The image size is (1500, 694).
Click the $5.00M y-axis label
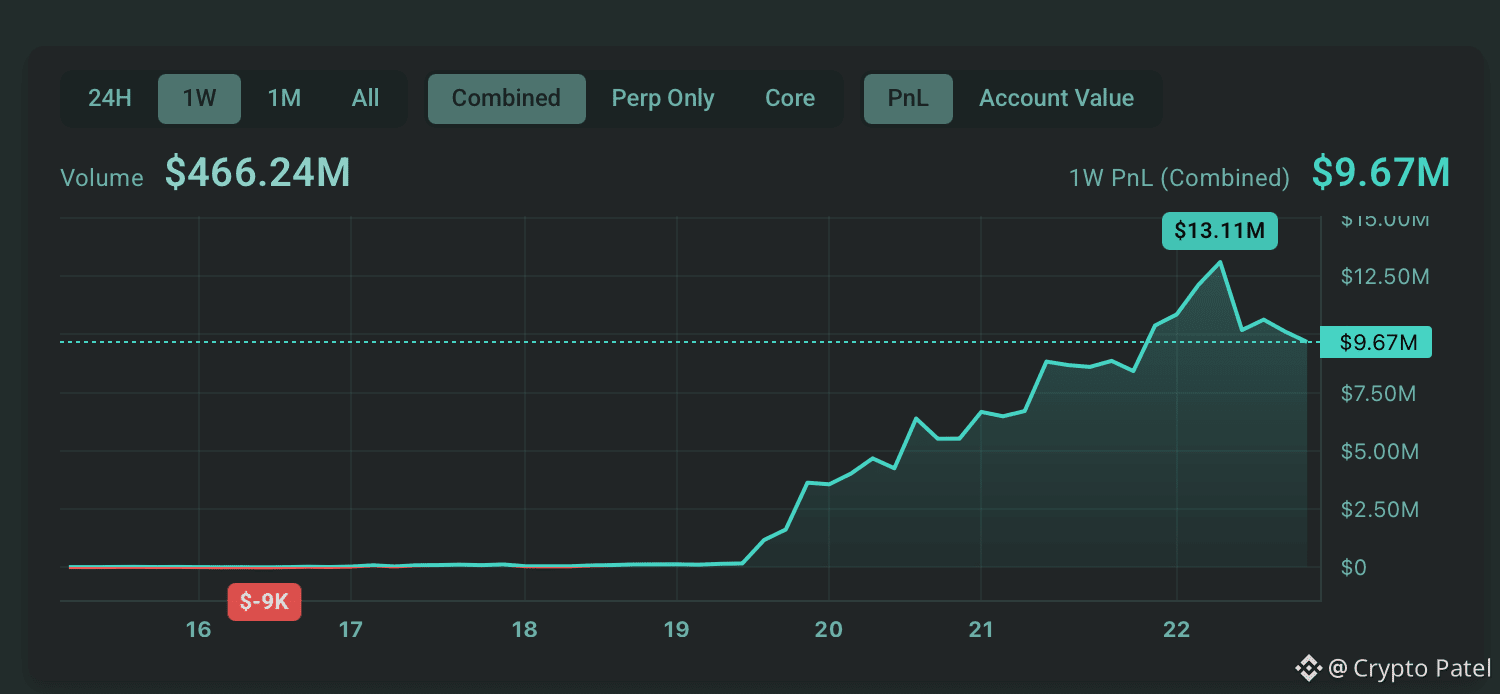(1380, 452)
